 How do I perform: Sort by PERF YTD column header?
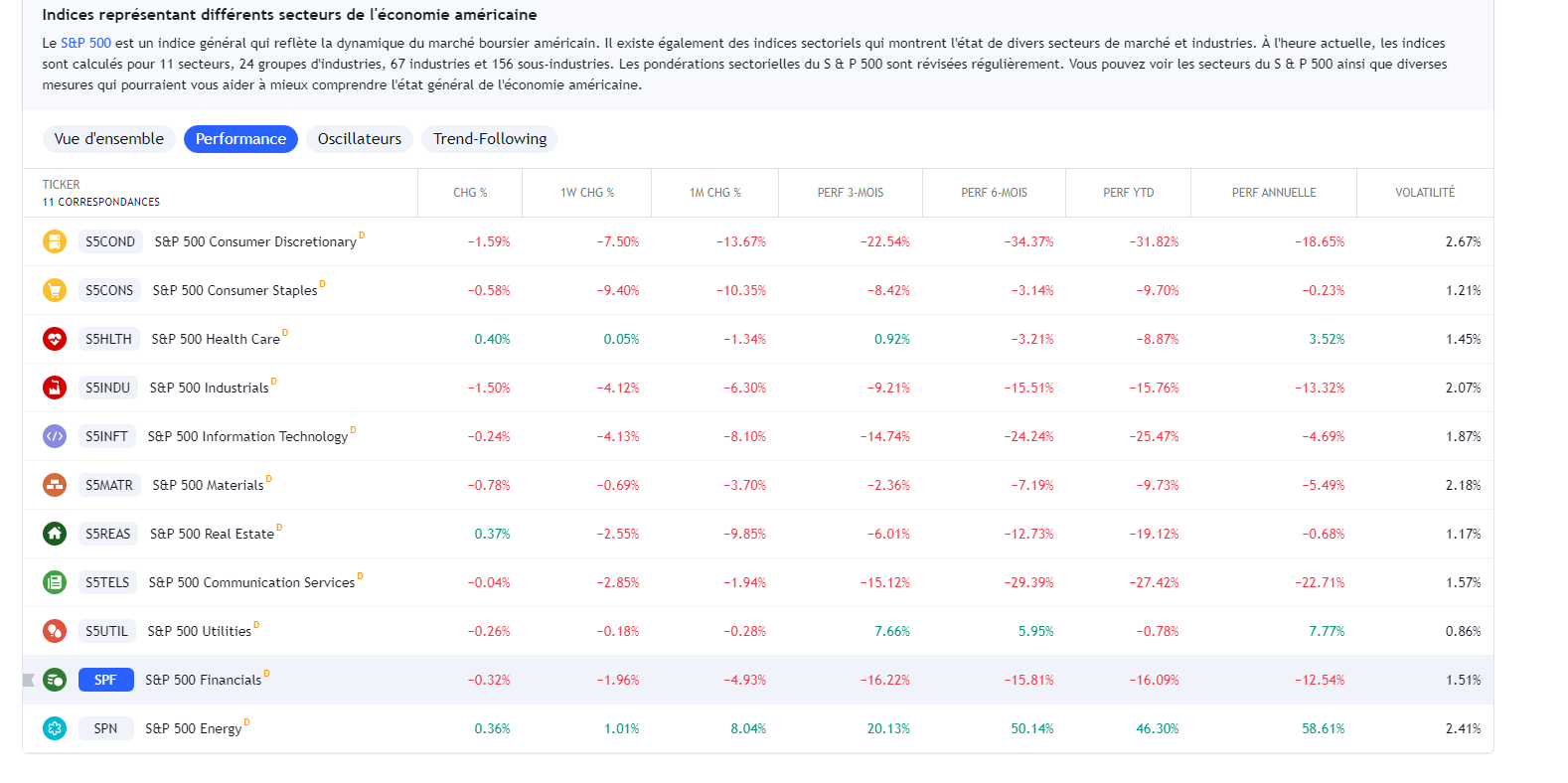(1128, 193)
